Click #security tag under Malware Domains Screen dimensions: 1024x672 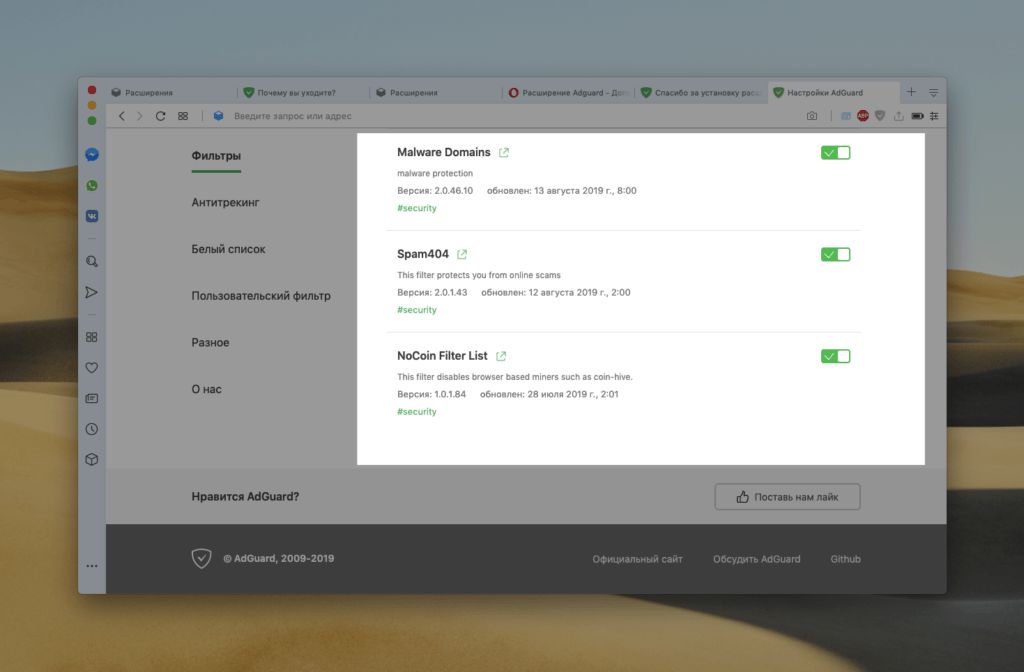click(x=417, y=208)
